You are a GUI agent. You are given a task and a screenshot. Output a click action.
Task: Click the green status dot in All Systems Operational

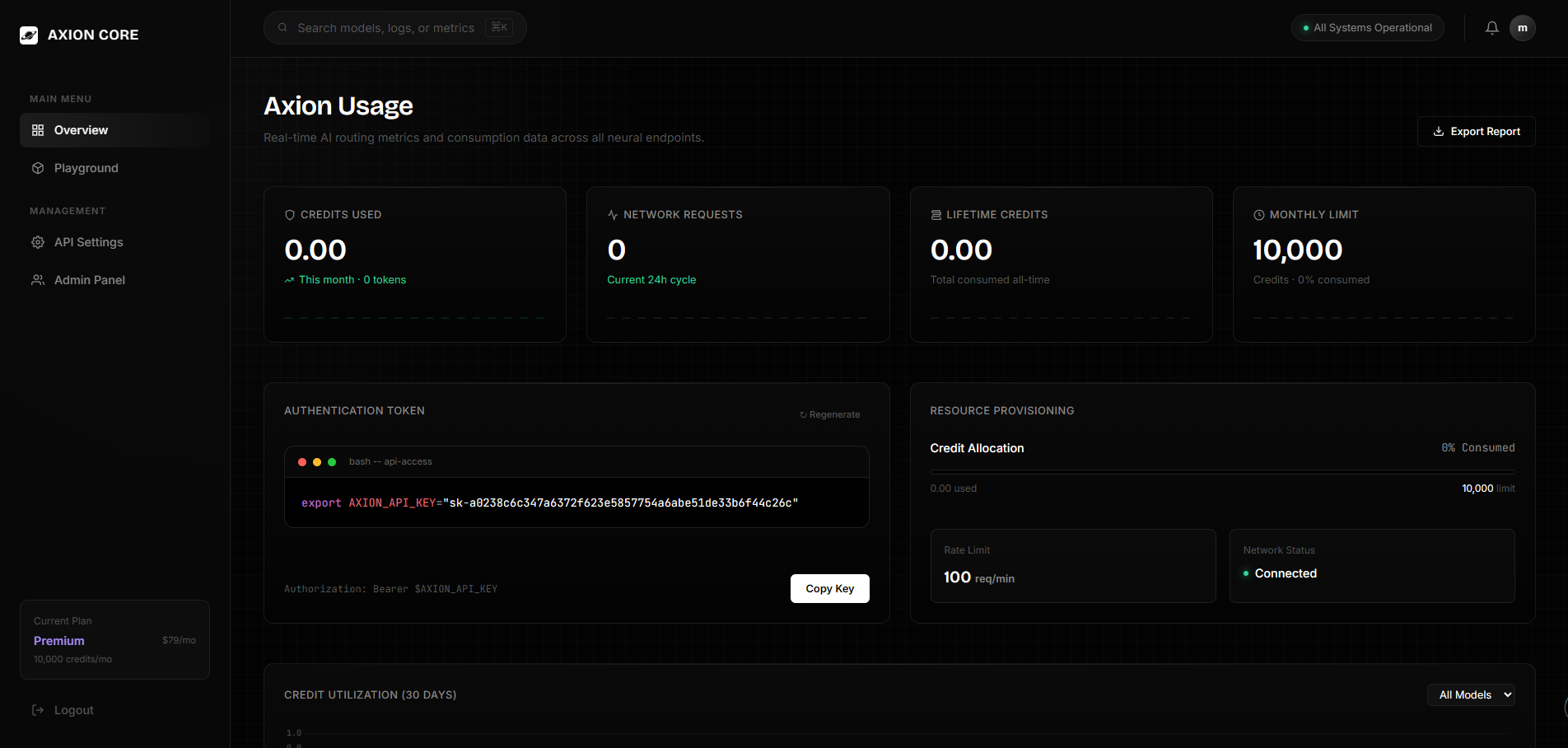point(1304,27)
